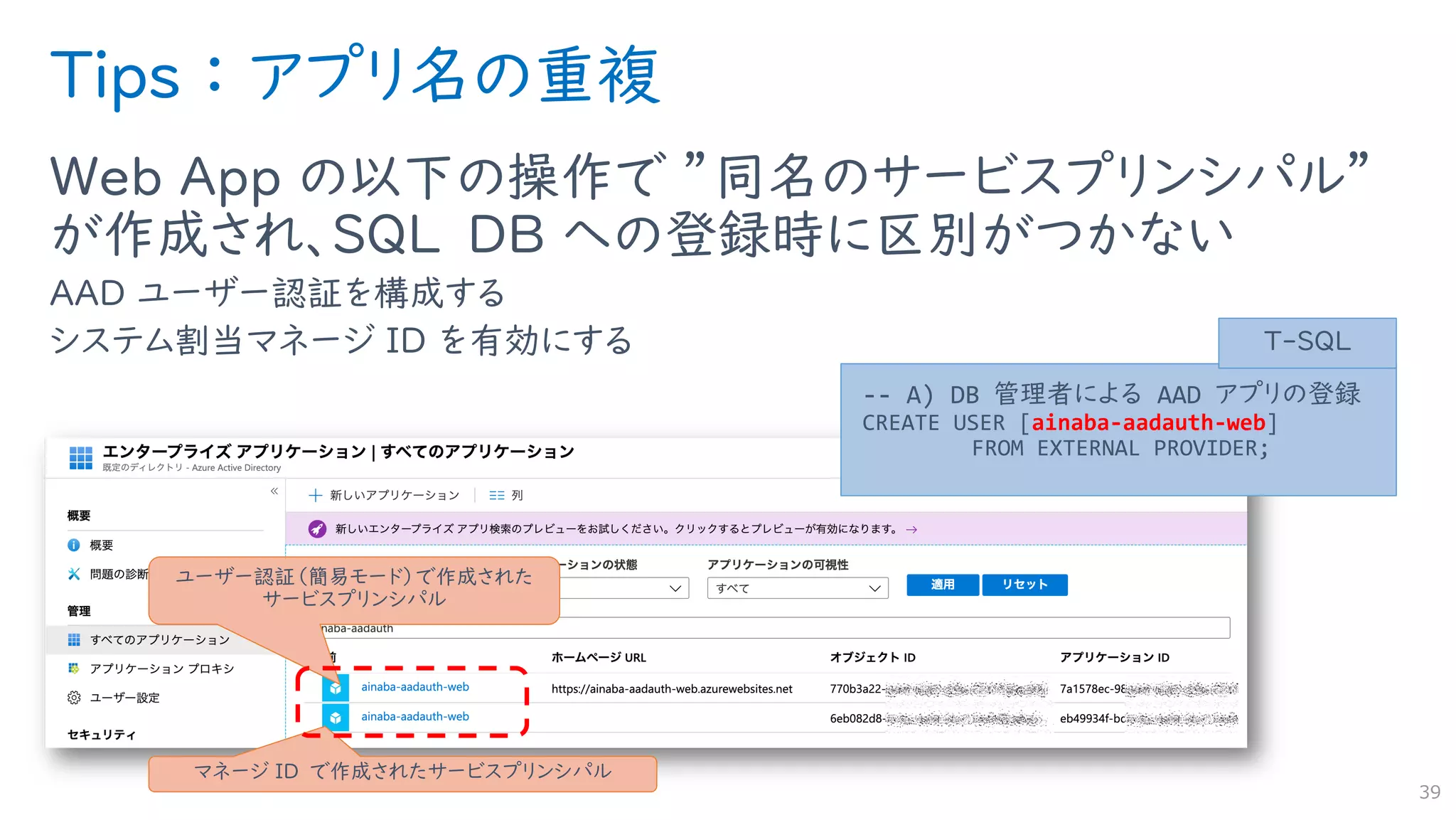Viewport: 1456px width, 820px height.
Task: Collapse the sidebar with double chevron icon
Action: [x=274, y=491]
